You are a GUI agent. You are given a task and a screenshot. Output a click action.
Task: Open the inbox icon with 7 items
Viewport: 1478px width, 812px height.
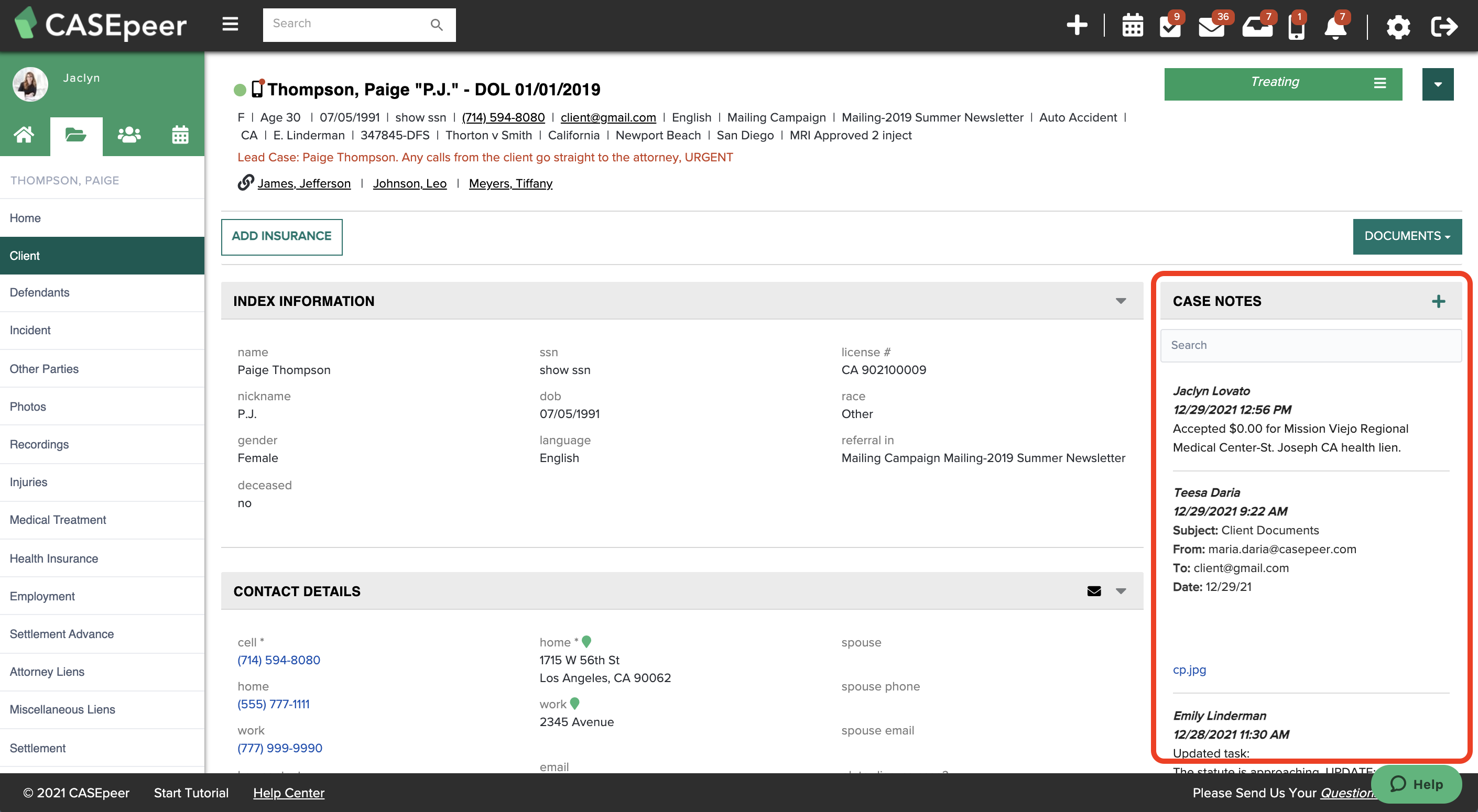(1258, 26)
